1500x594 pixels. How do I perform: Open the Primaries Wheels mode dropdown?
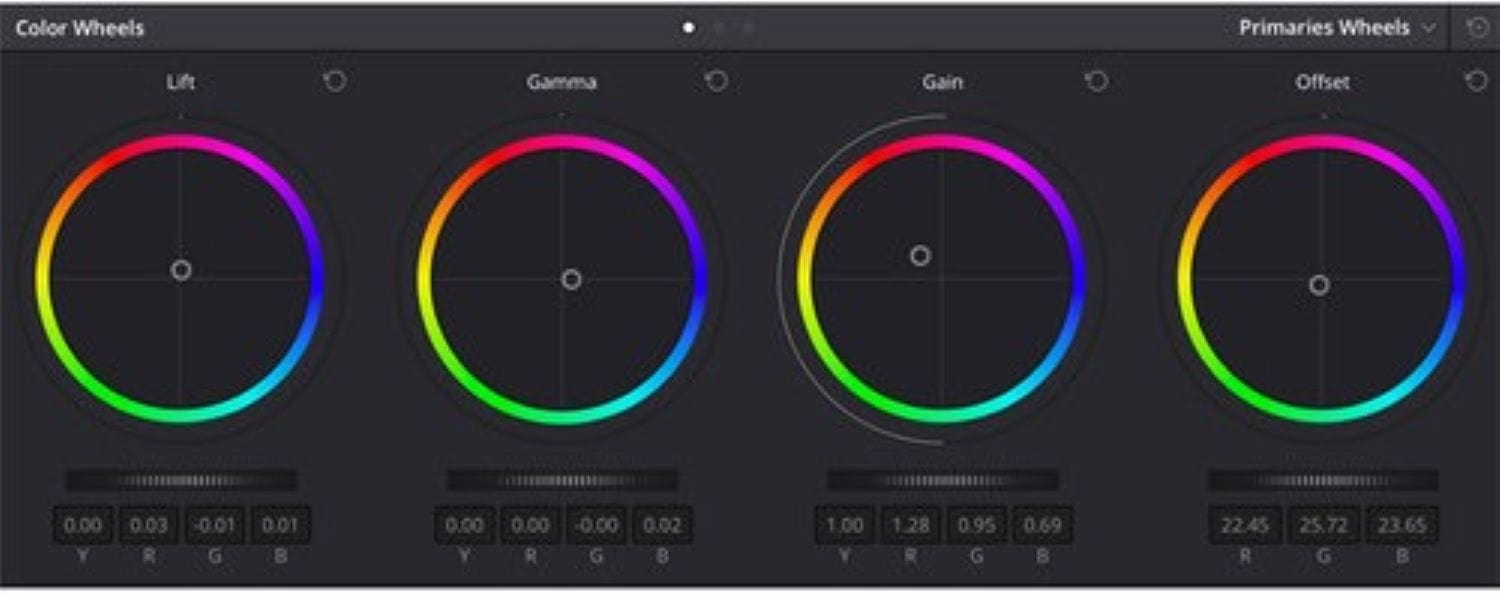[1336, 28]
